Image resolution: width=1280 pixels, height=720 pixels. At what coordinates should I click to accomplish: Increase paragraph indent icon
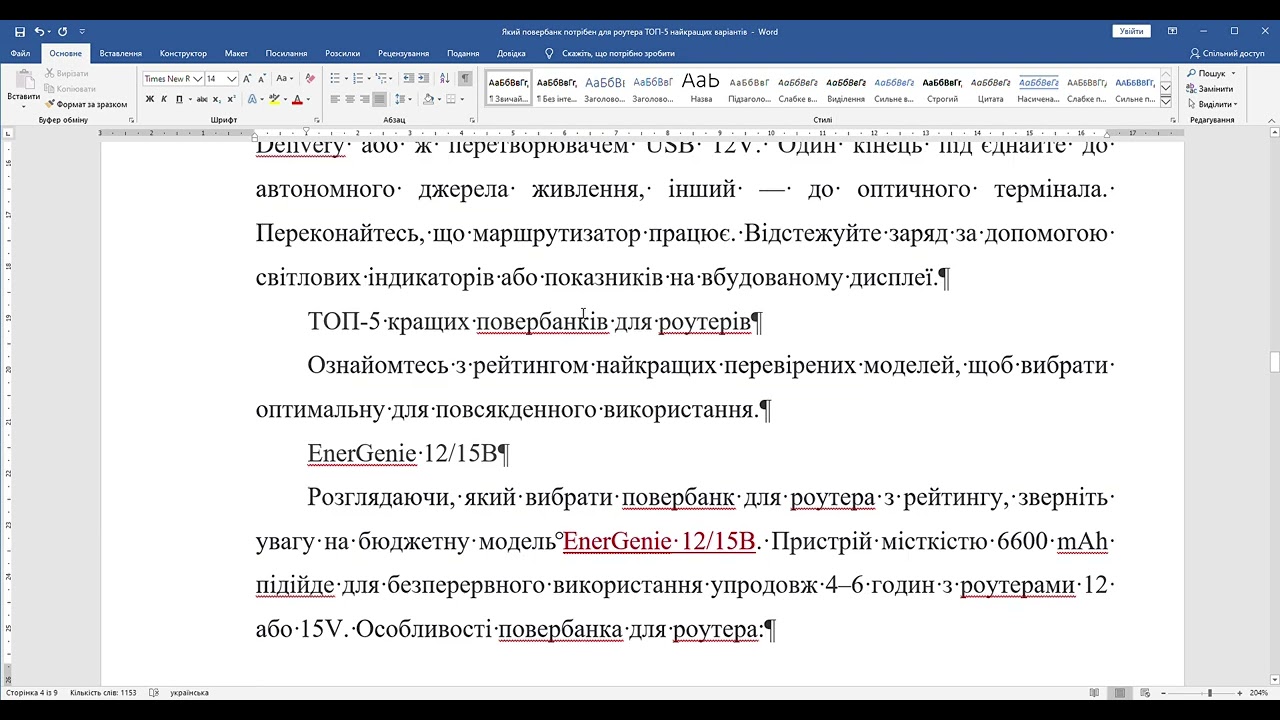pyautogui.click(x=425, y=79)
